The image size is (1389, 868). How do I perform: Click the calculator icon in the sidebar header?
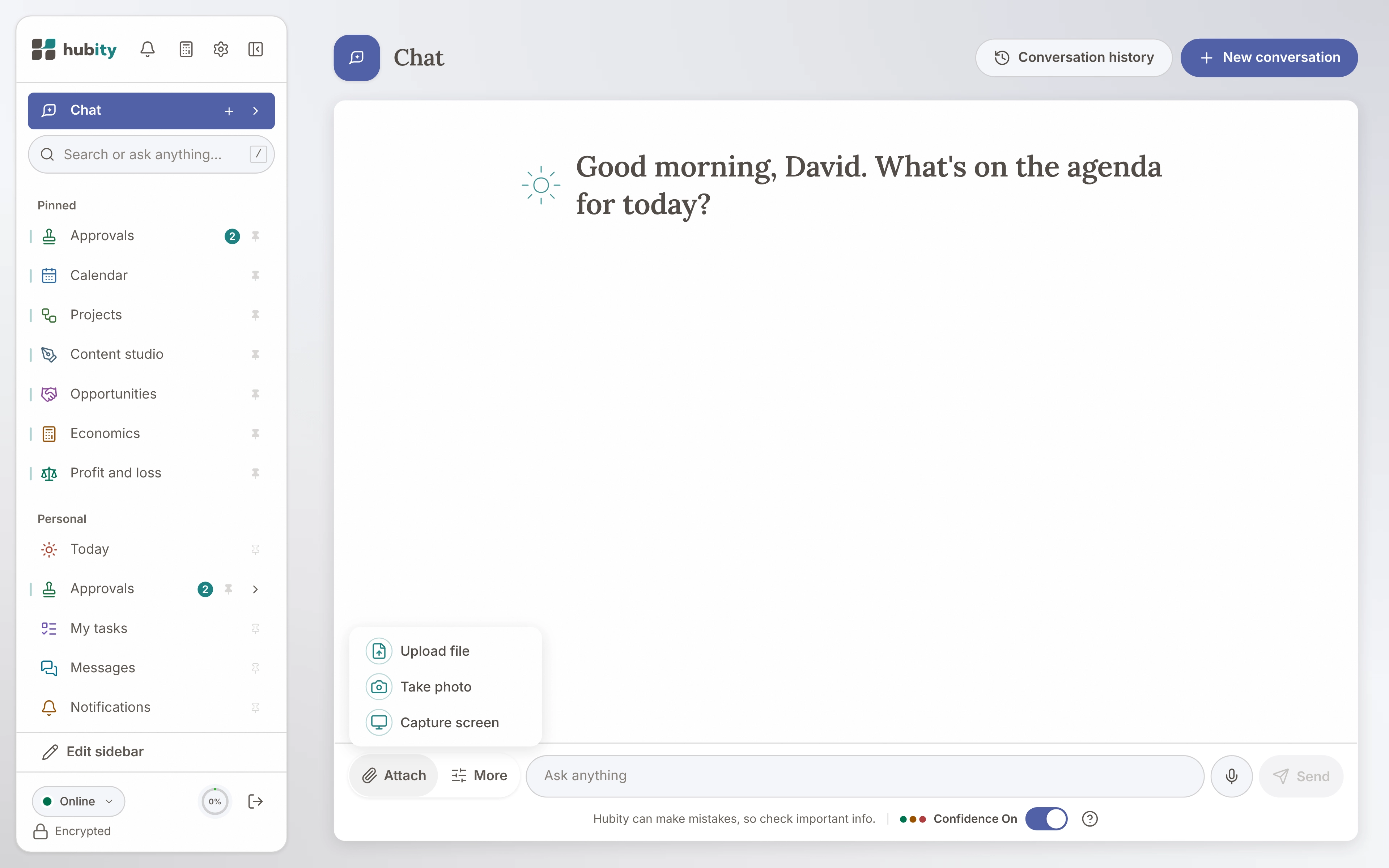coord(186,50)
